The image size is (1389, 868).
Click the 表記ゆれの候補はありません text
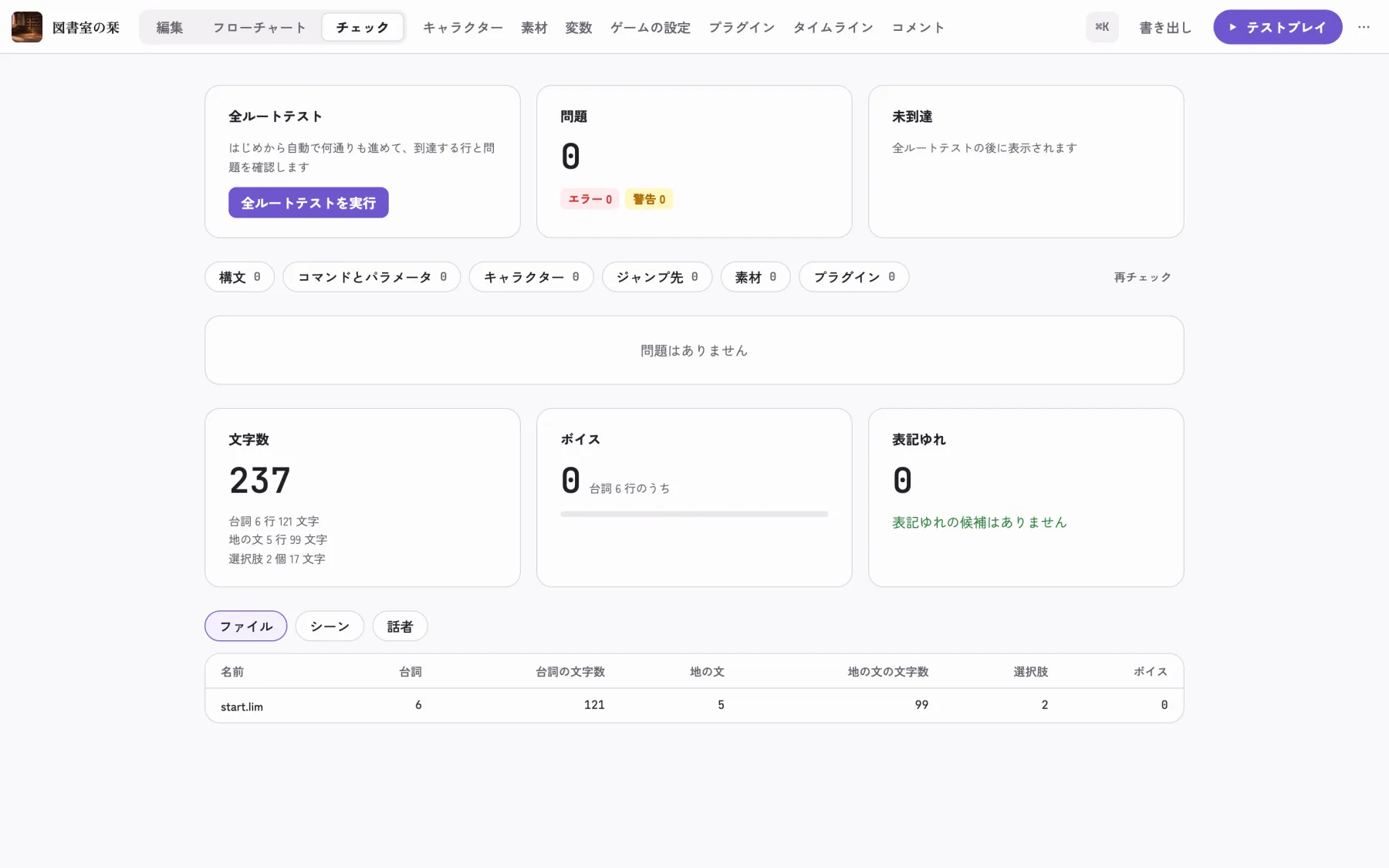coord(979,522)
